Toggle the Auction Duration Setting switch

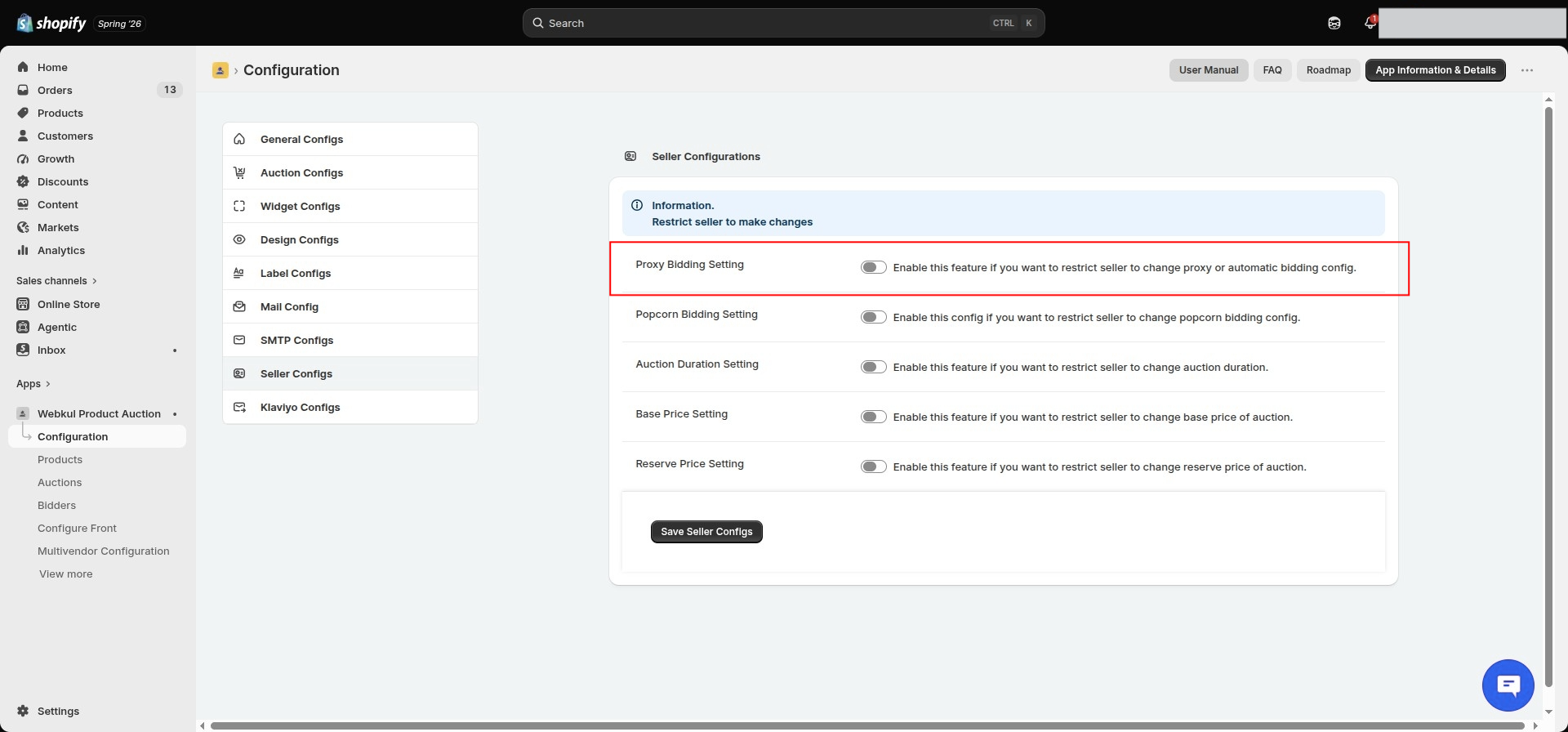[873, 367]
